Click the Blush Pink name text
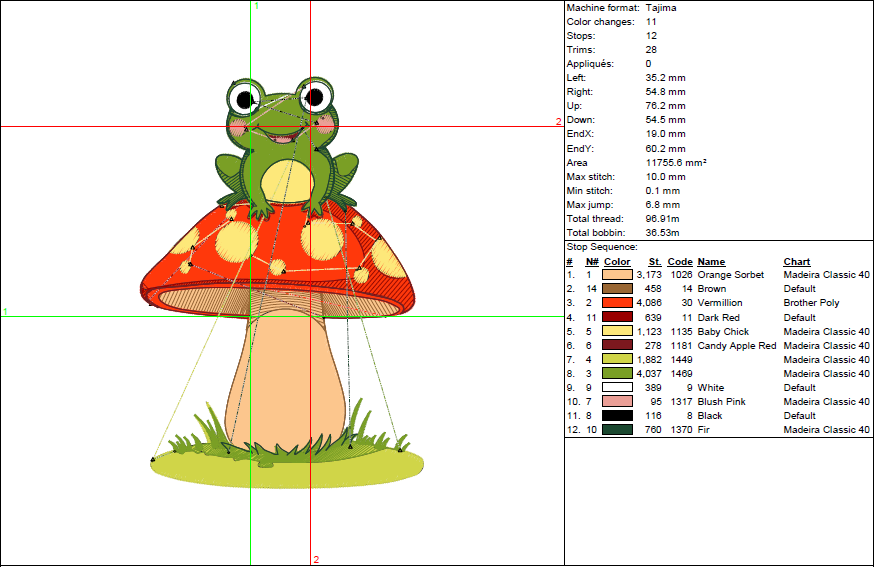This screenshot has height=567, width=874. coord(721,401)
